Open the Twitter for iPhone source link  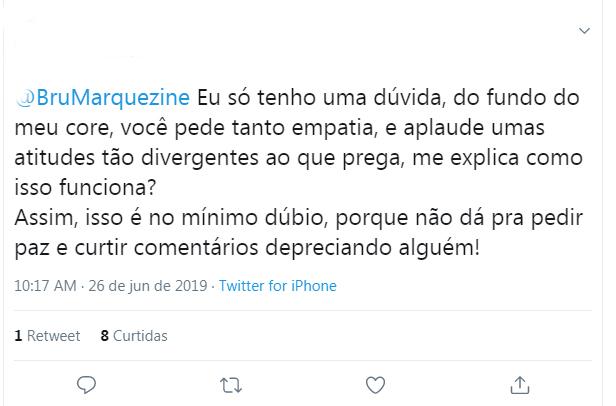pyautogui.click(x=277, y=286)
